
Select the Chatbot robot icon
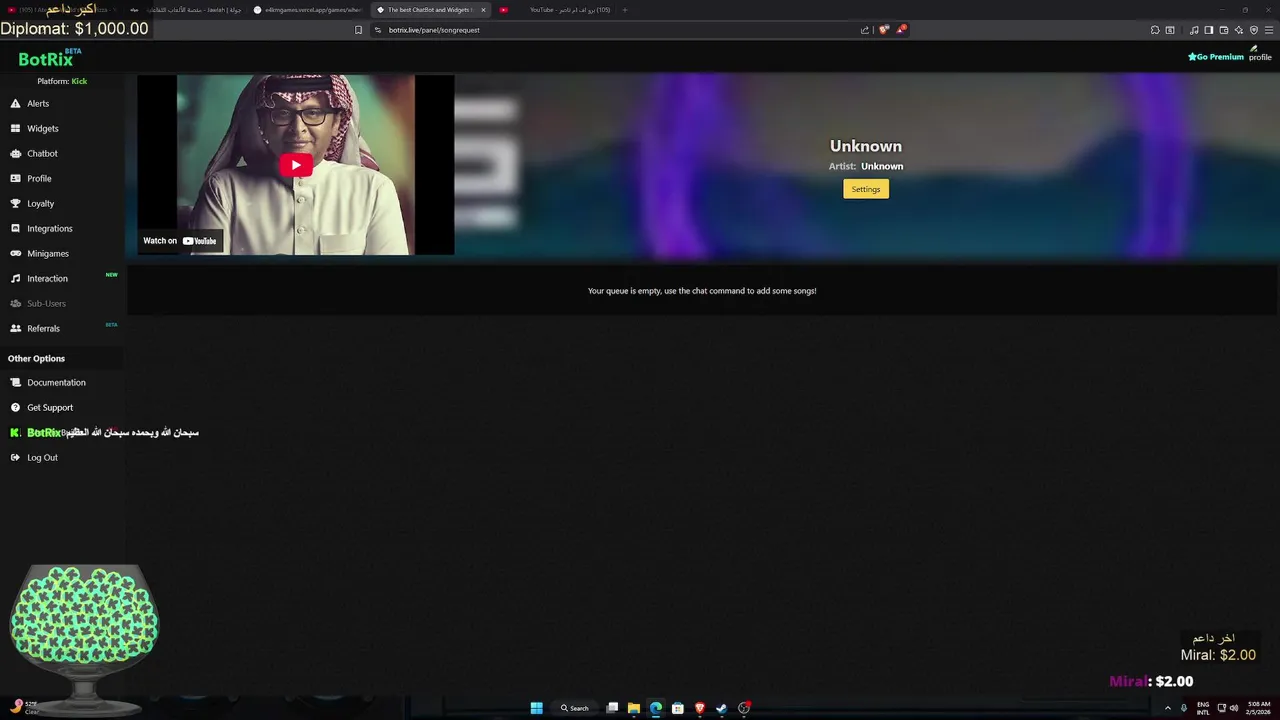click(16, 154)
